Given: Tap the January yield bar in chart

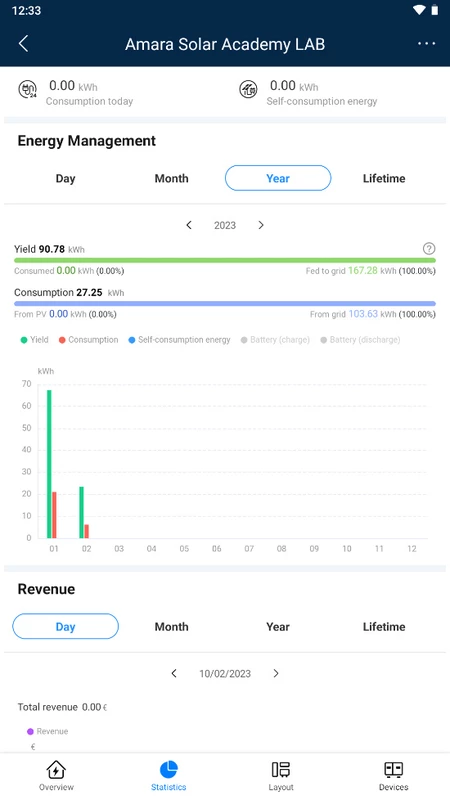Looking at the screenshot, I should (x=49, y=464).
